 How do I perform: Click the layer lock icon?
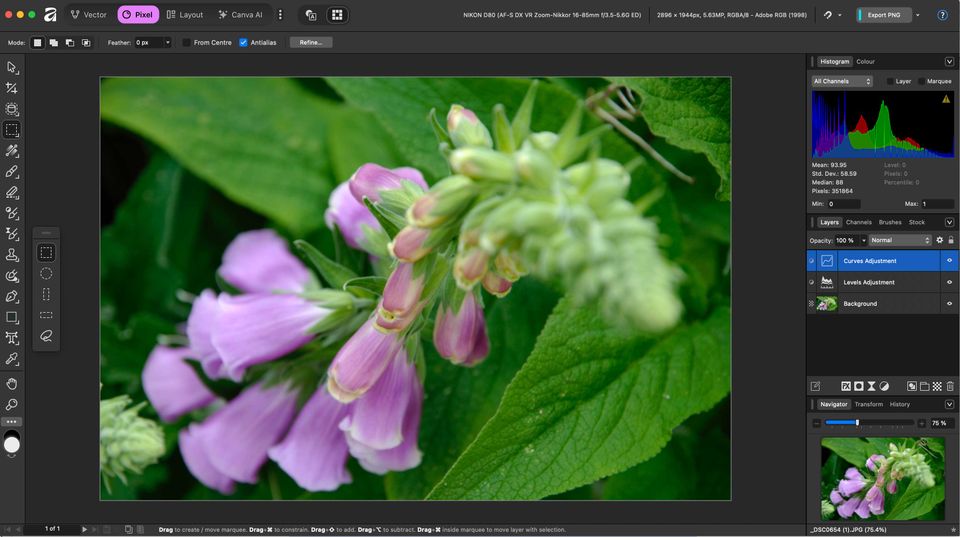(950, 240)
